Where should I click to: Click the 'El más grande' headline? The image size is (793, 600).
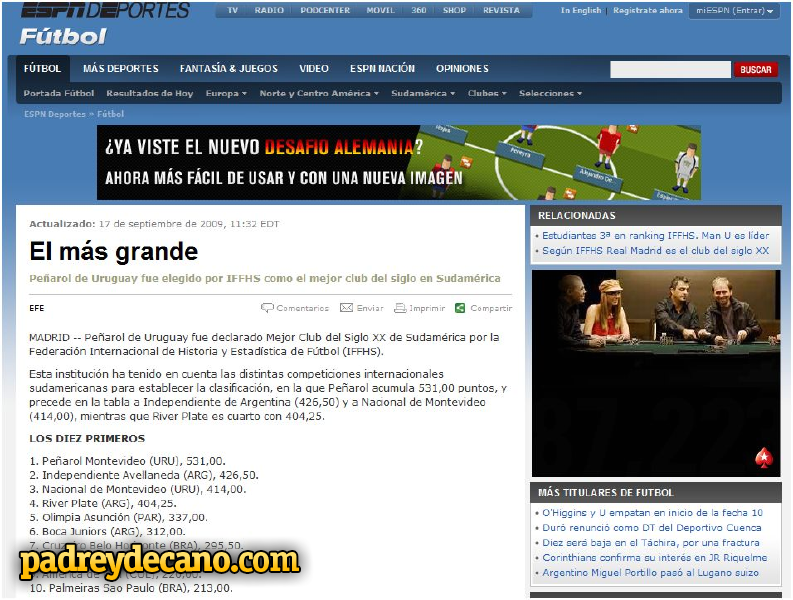coord(114,251)
